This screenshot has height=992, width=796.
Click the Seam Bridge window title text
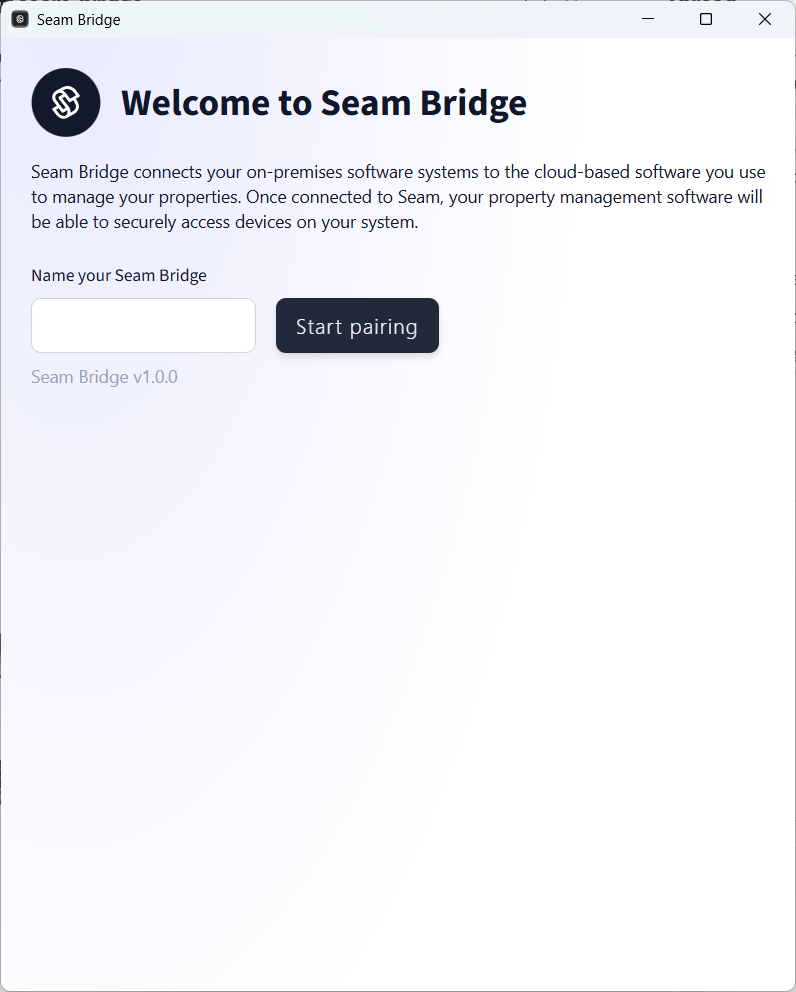tap(76, 18)
